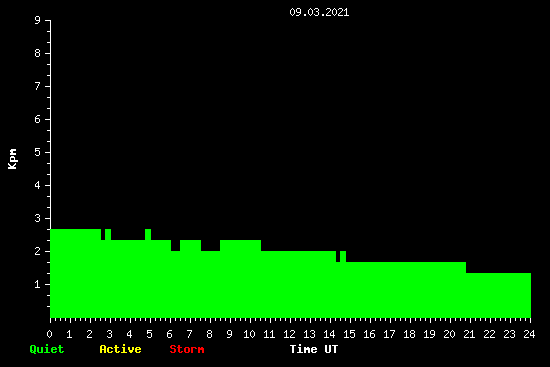Click the date label 09.03.2021
Image resolution: width=550 pixels, height=367 pixels.
pos(319,12)
